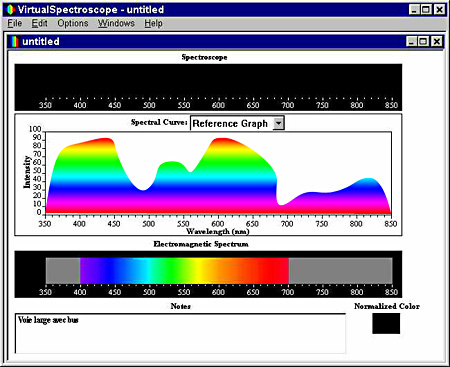Screen dimensions: 450x367
Task: Click the 'Electromagnetic Spectrum' heading
Action: pos(201,244)
